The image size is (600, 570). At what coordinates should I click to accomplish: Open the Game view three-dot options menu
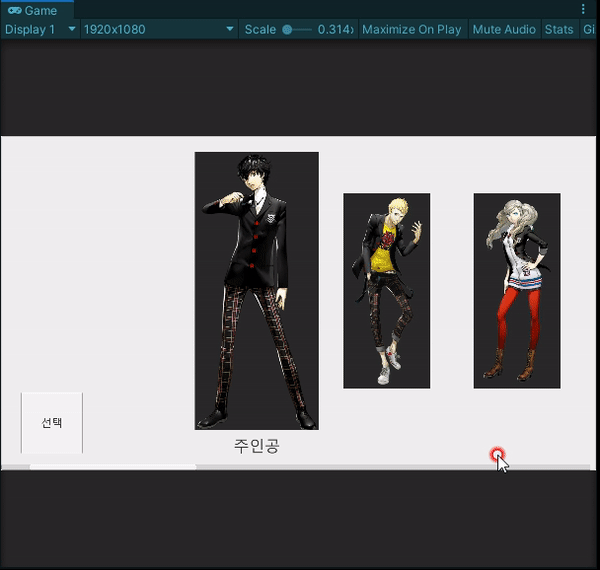coord(583,9)
